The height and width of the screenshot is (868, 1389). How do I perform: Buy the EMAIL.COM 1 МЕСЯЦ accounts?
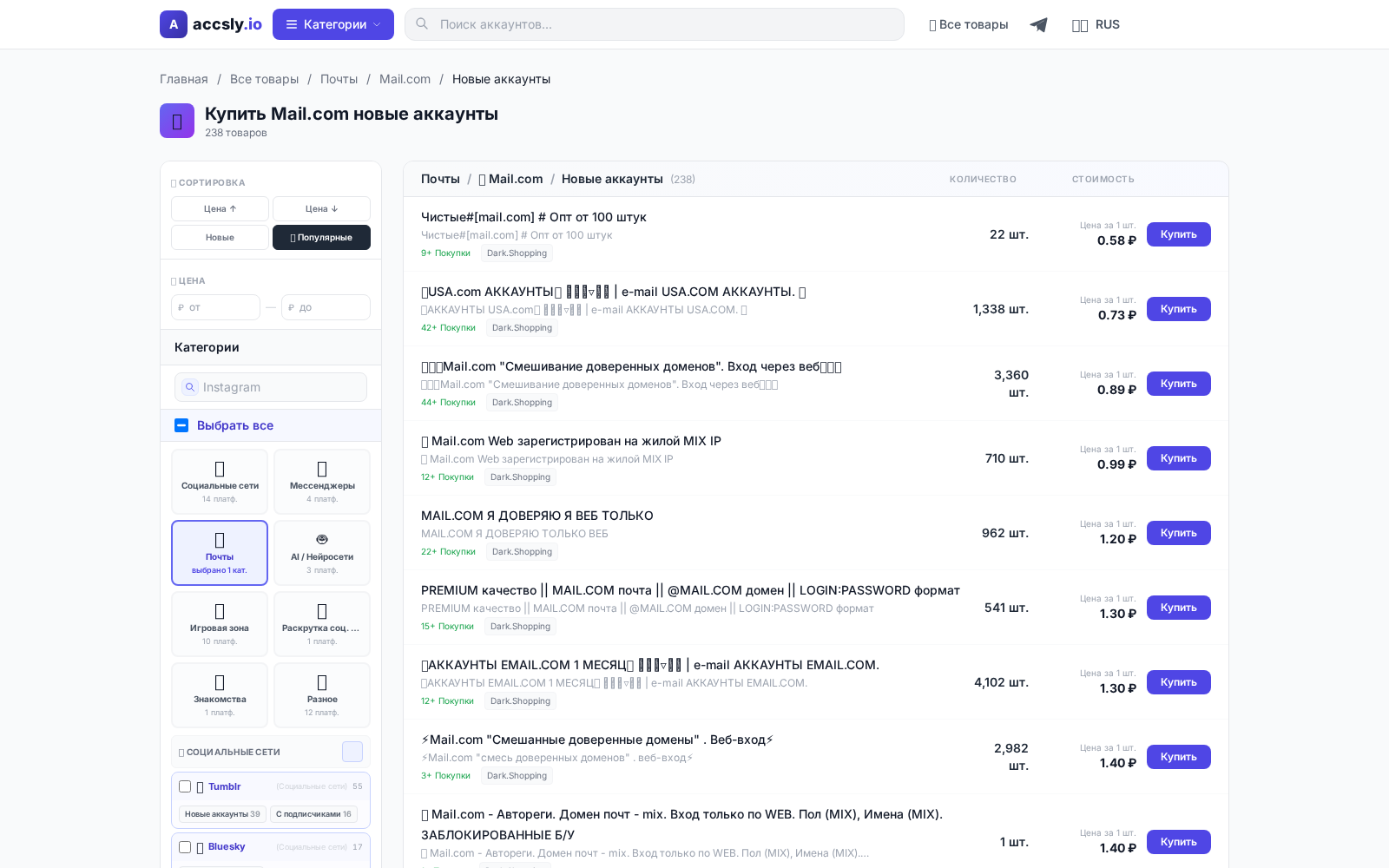[x=1178, y=682]
